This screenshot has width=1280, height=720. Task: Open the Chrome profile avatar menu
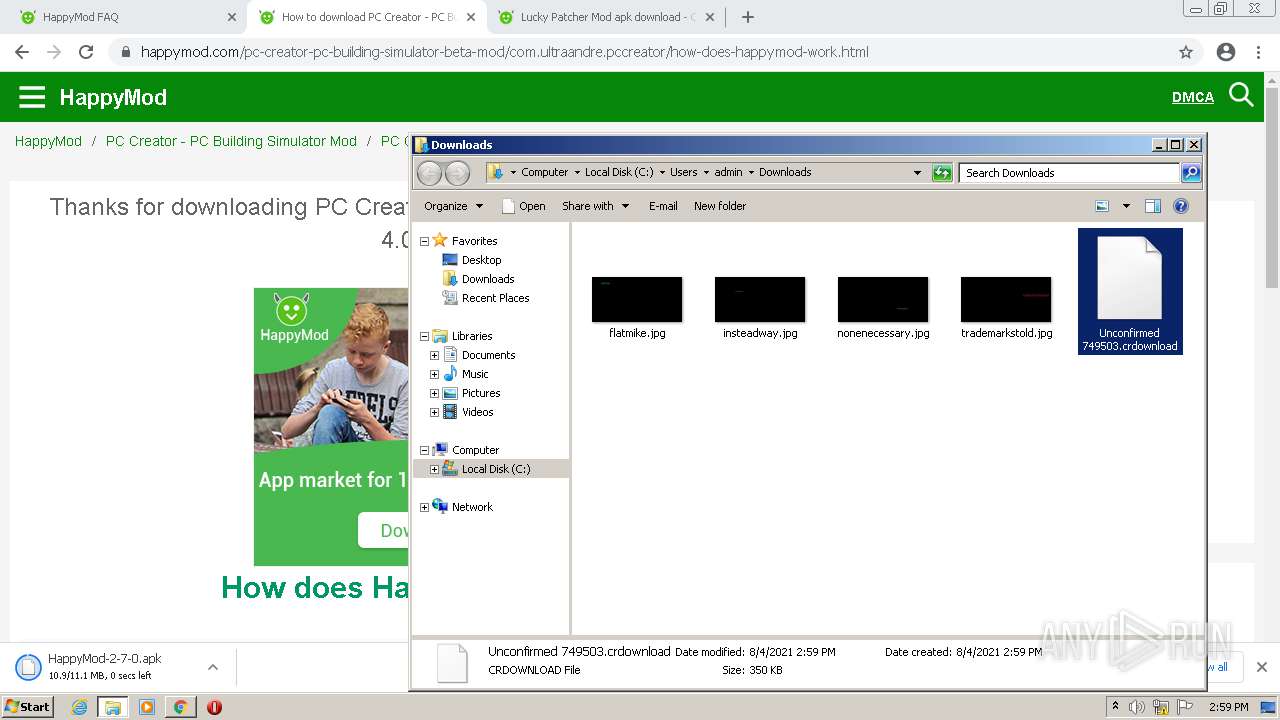coord(1226,52)
